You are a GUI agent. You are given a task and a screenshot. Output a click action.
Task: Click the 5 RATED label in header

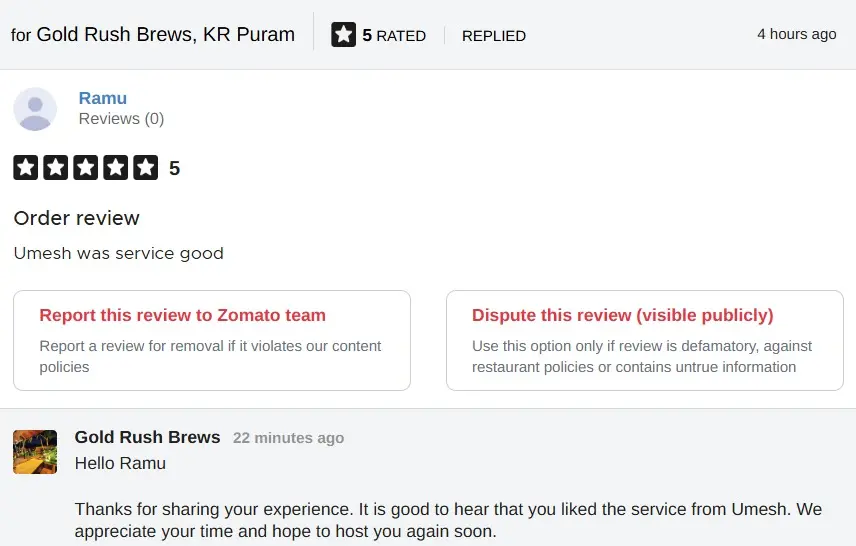coord(394,36)
